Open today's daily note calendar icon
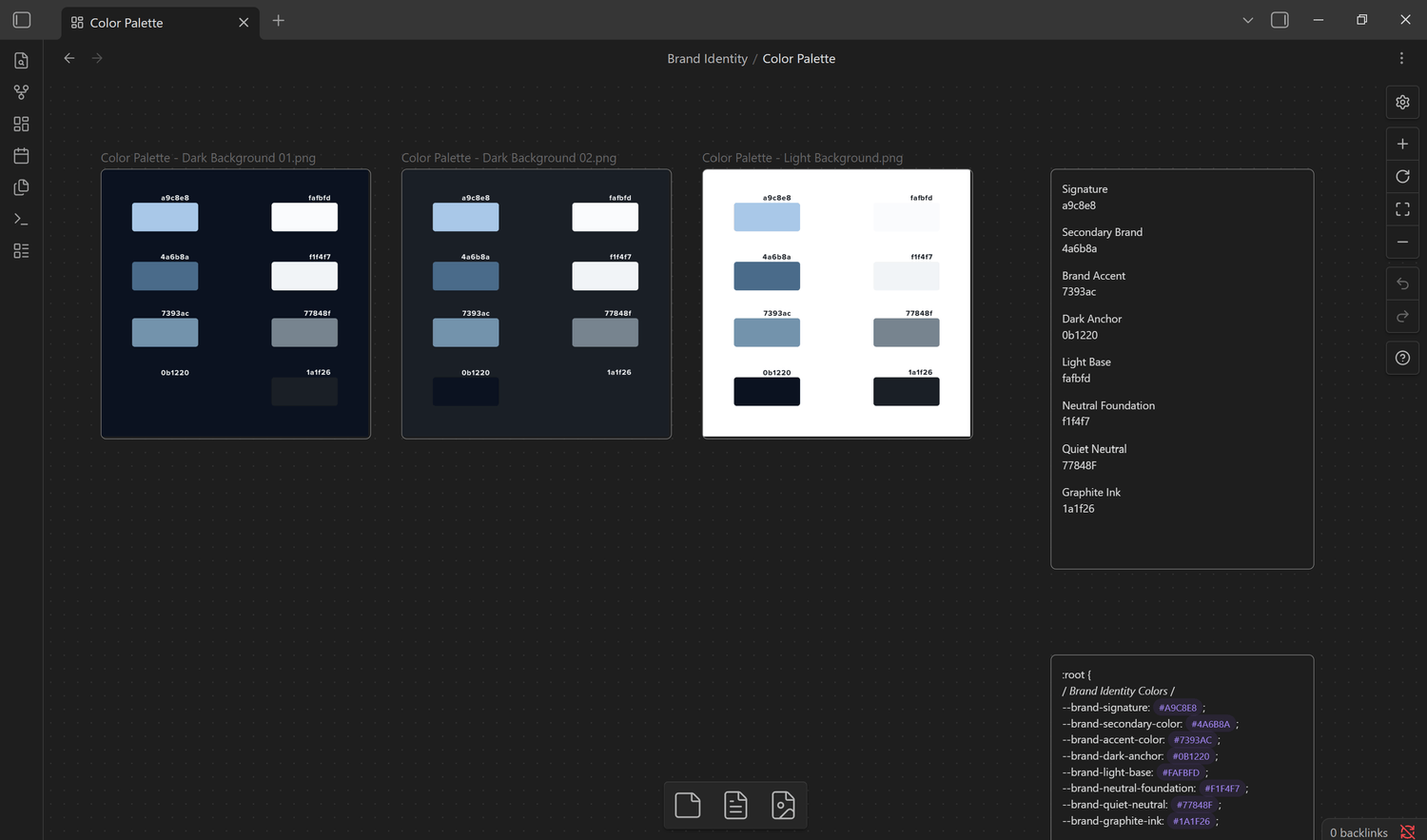 (21, 156)
